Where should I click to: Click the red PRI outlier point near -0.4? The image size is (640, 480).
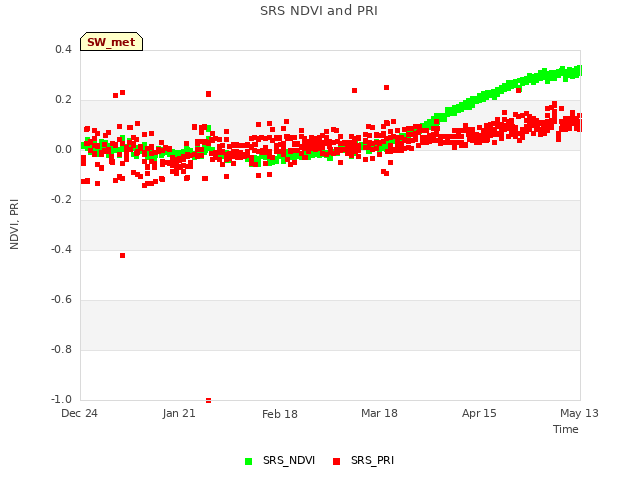[122, 256]
